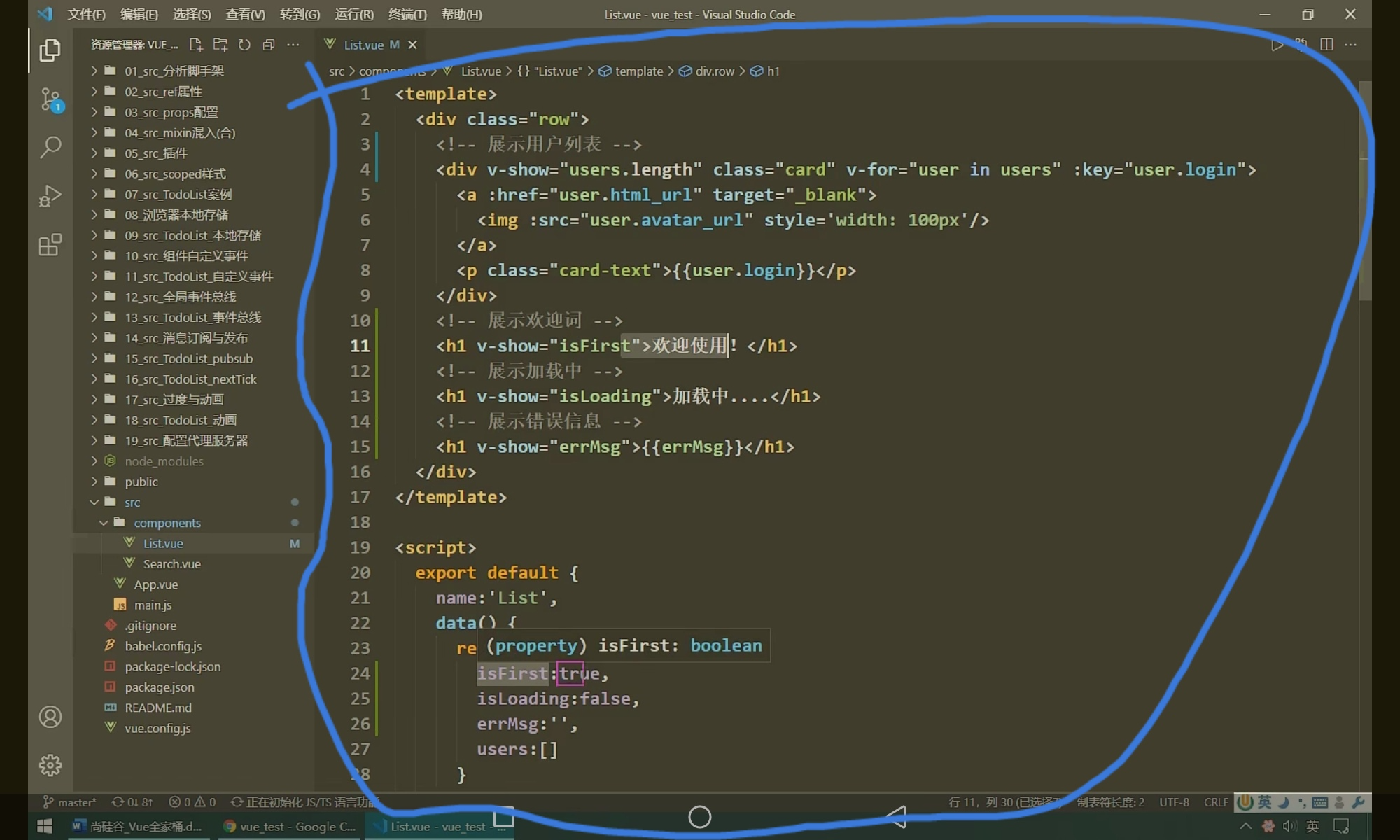Open the 运行(R) menu
Image resolution: width=1400 pixels, height=840 pixels.
click(353, 15)
